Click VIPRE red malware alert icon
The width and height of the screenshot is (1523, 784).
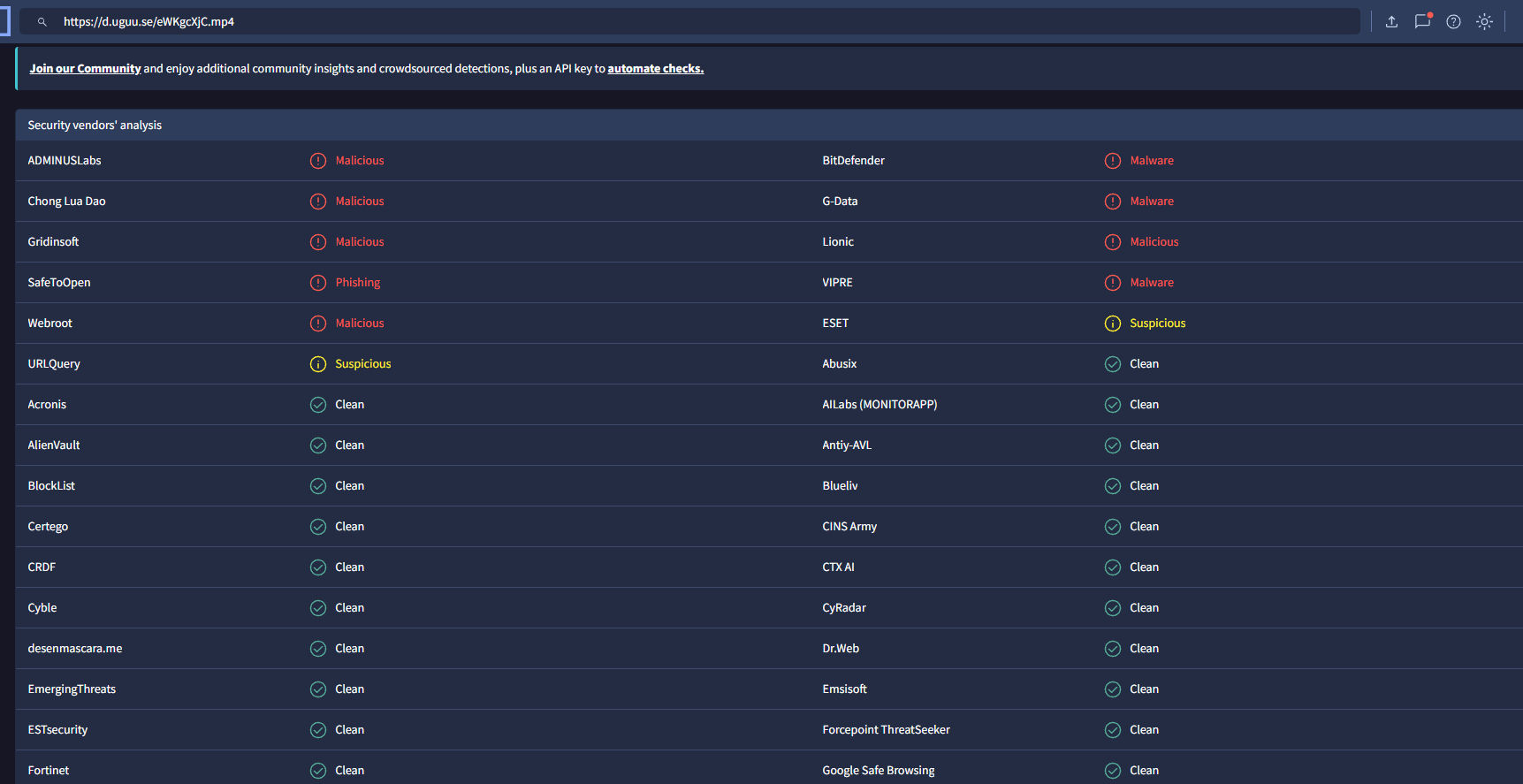pyautogui.click(x=1113, y=283)
